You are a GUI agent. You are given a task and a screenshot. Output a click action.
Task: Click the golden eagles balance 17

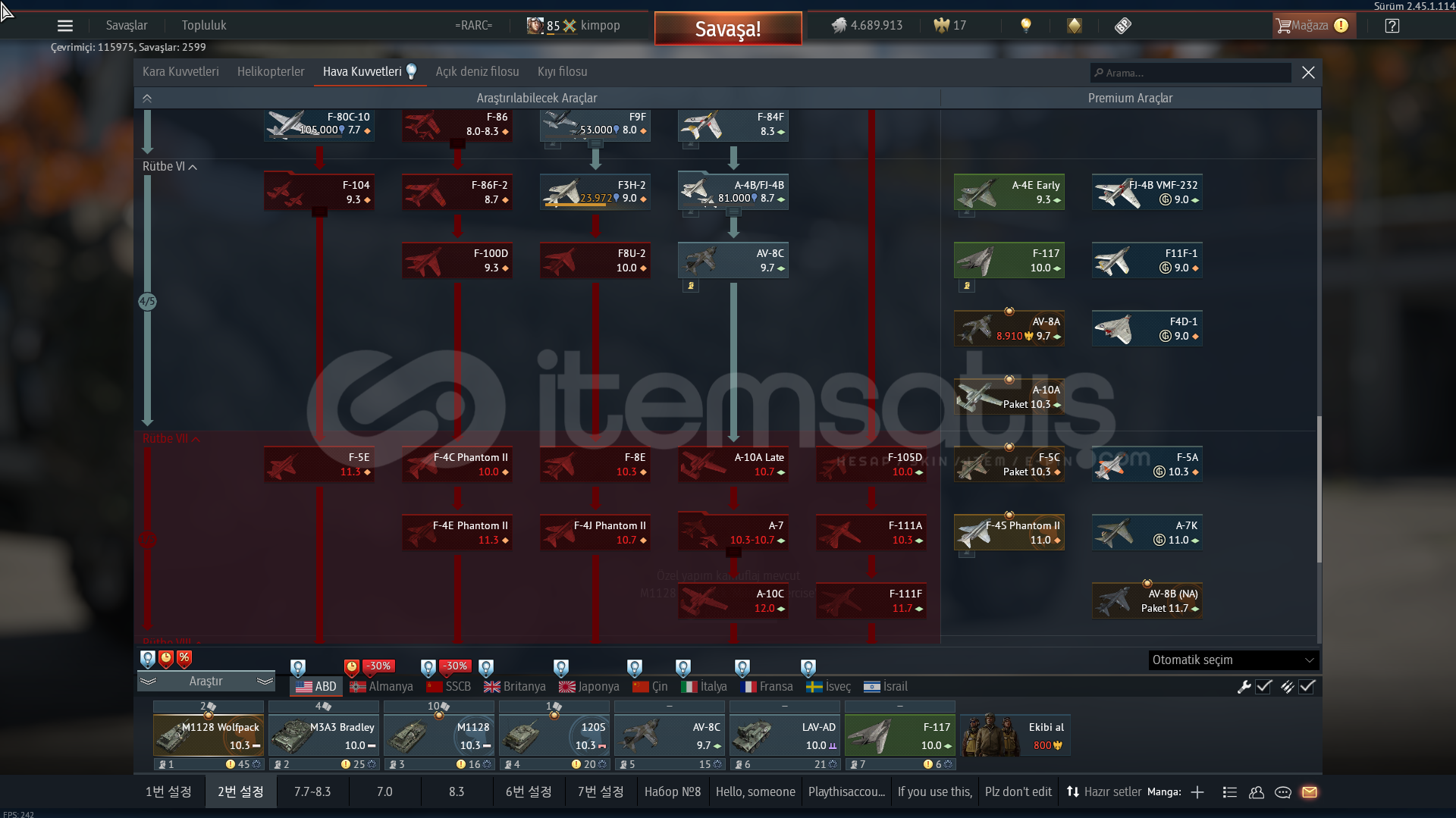tap(950, 26)
